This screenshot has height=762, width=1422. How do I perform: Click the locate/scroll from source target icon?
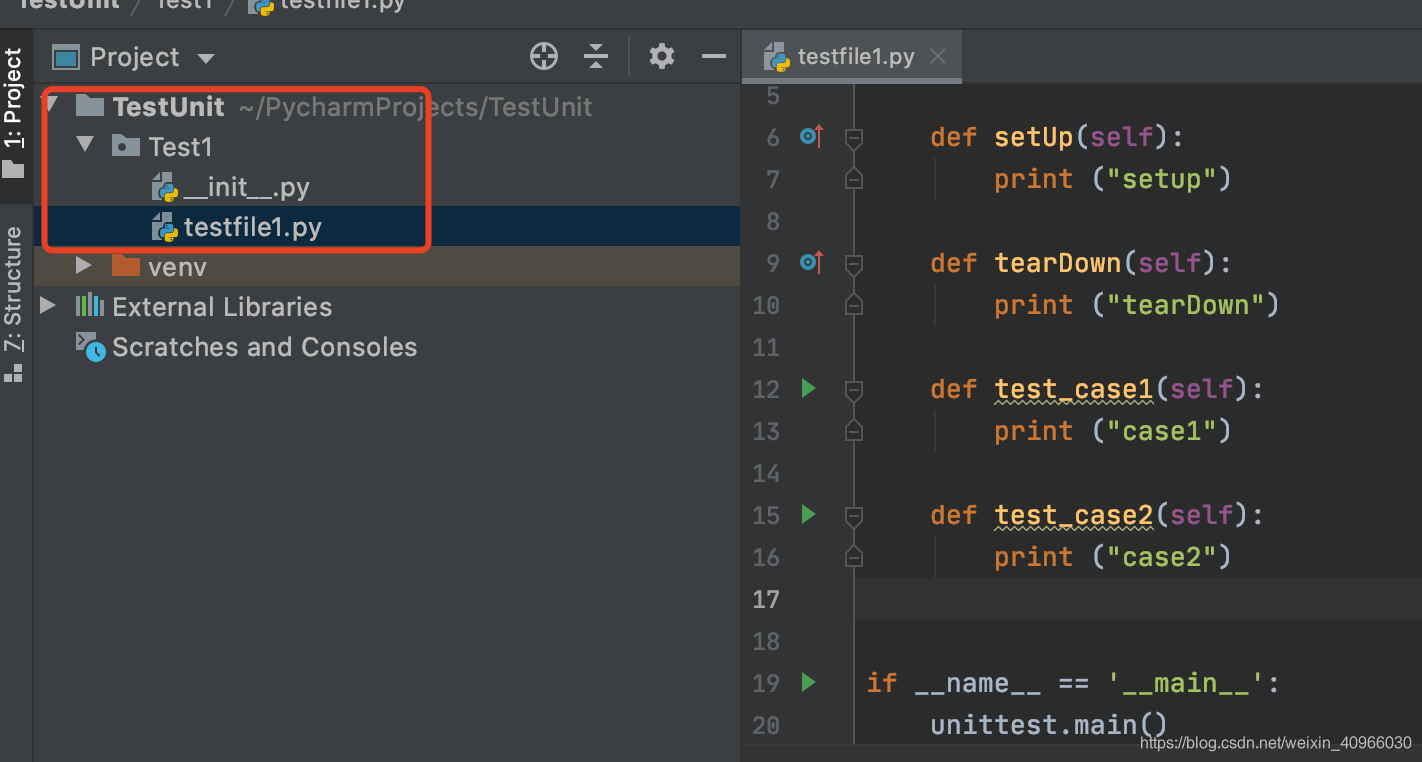543,57
